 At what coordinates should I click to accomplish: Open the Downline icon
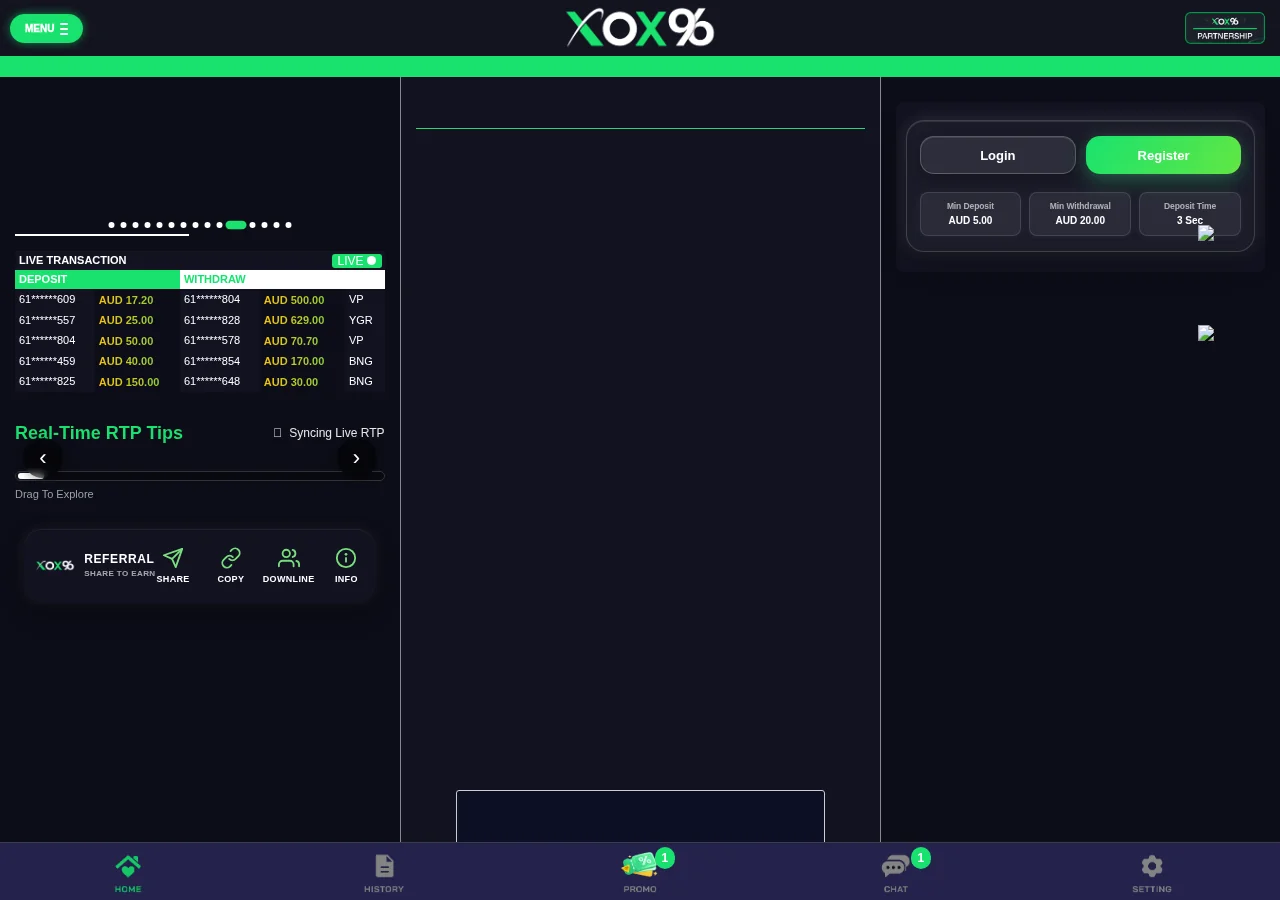point(288,565)
